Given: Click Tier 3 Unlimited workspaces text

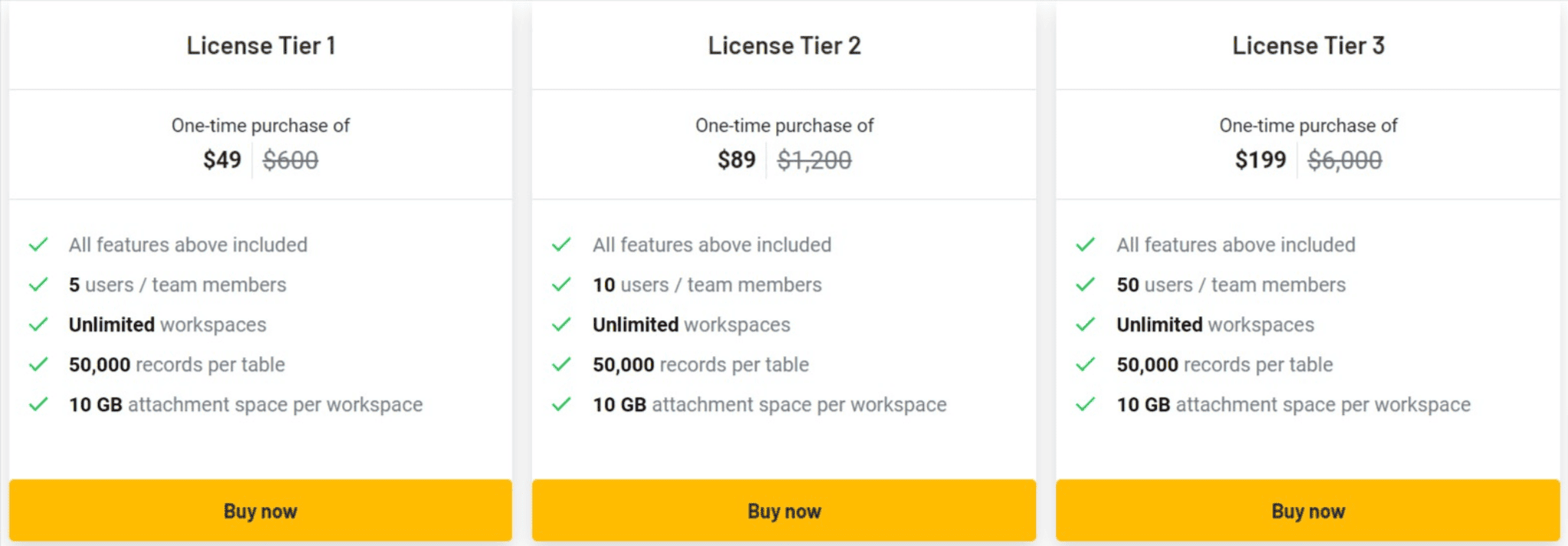Looking at the screenshot, I should tap(1215, 325).
